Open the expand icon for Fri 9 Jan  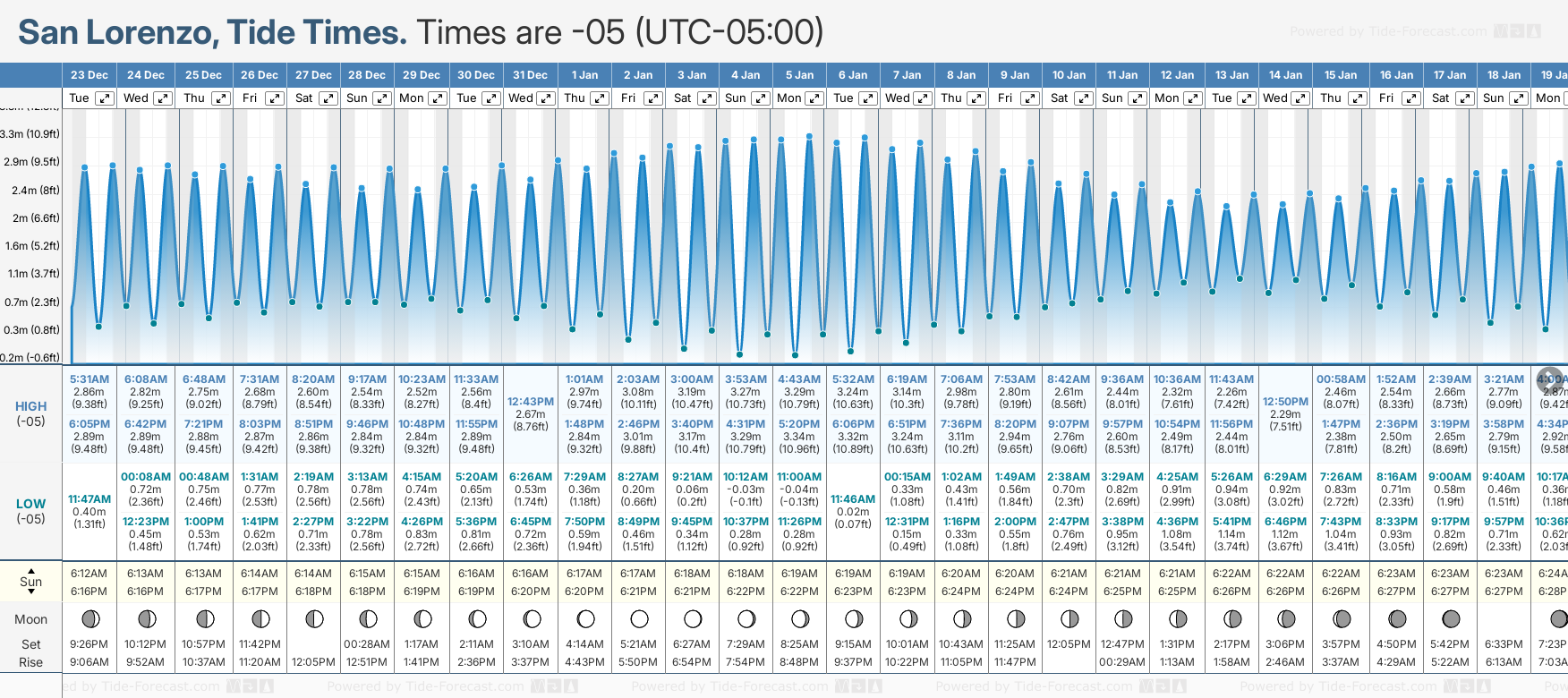click(1029, 98)
